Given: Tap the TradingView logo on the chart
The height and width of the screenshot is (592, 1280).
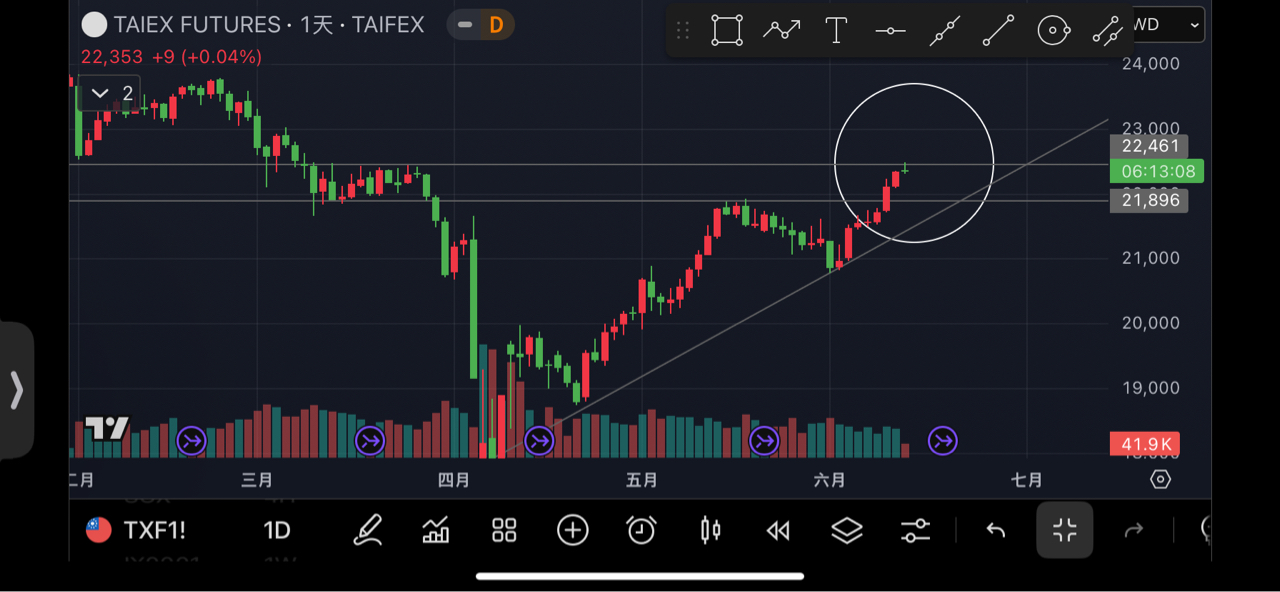Looking at the screenshot, I should [x=106, y=429].
